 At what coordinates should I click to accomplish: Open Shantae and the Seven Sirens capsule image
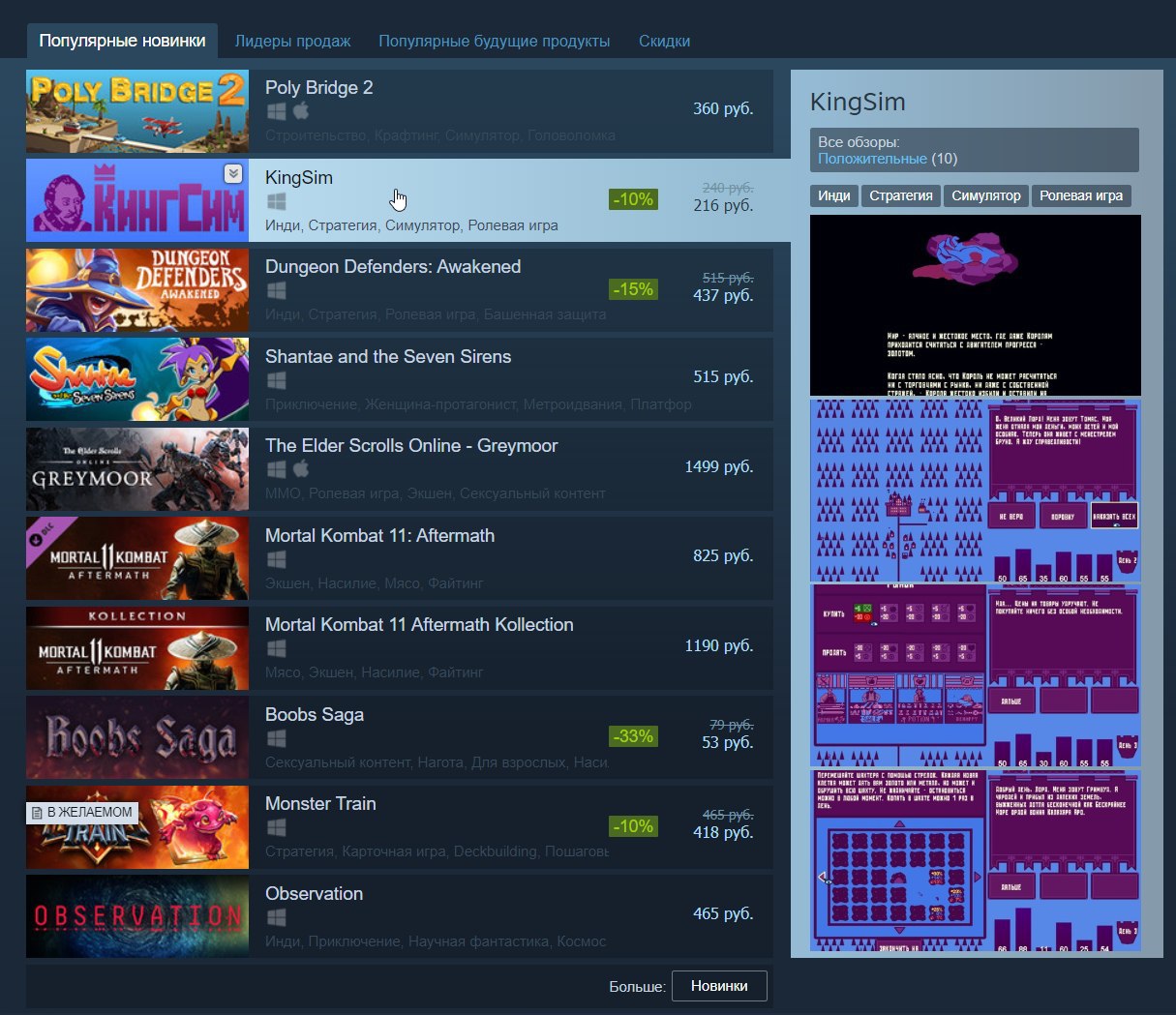tap(137, 379)
